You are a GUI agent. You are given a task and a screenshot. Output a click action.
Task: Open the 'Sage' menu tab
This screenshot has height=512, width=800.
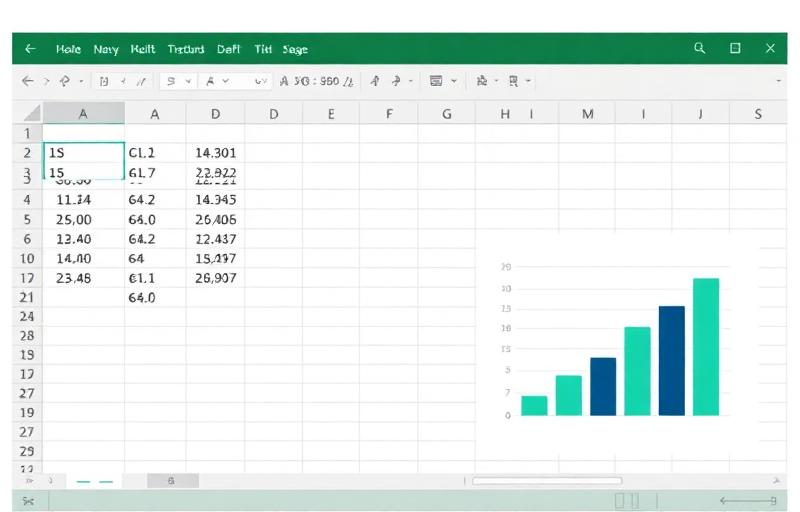(295, 49)
